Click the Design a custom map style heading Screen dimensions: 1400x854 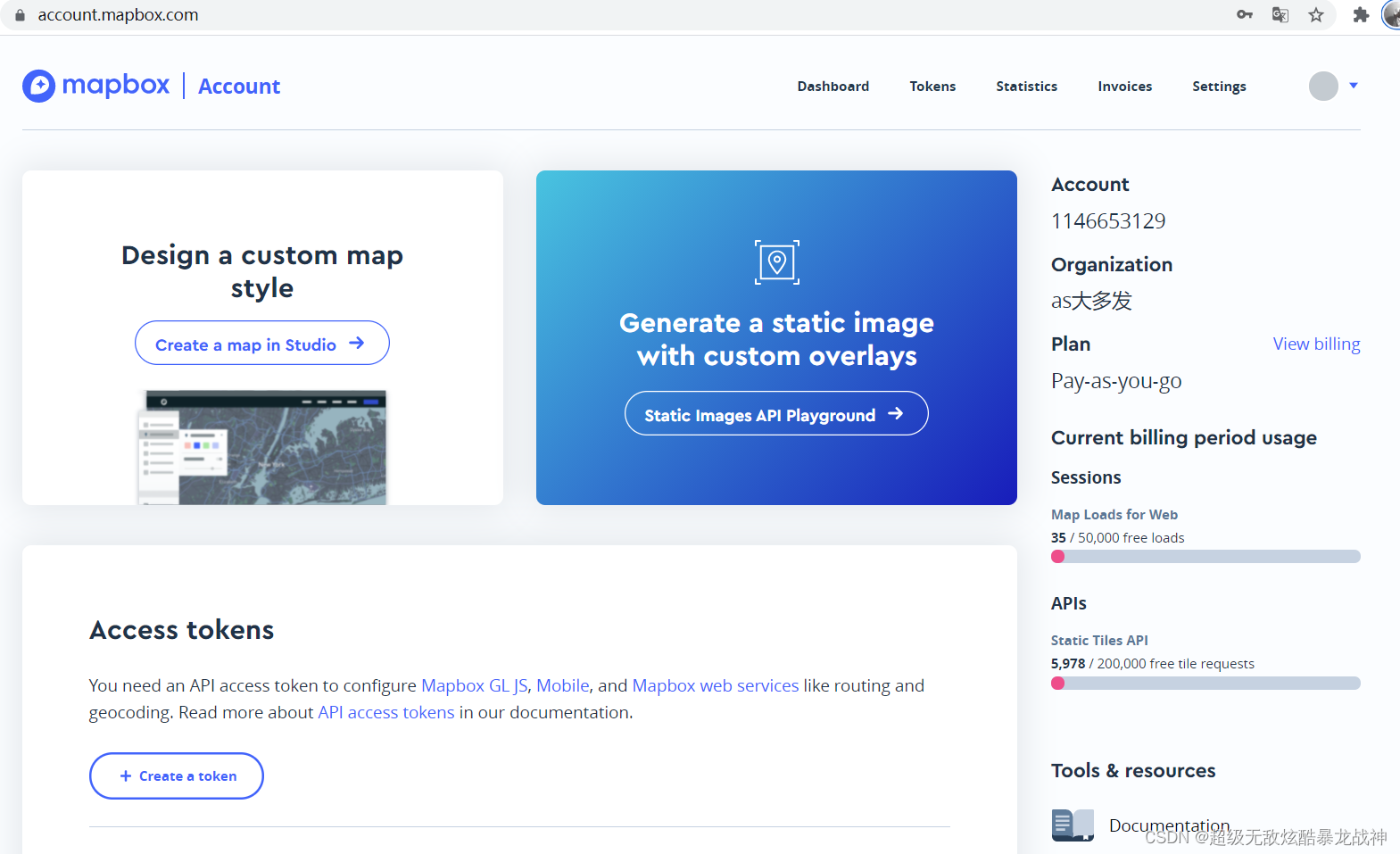[x=262, y=271]
